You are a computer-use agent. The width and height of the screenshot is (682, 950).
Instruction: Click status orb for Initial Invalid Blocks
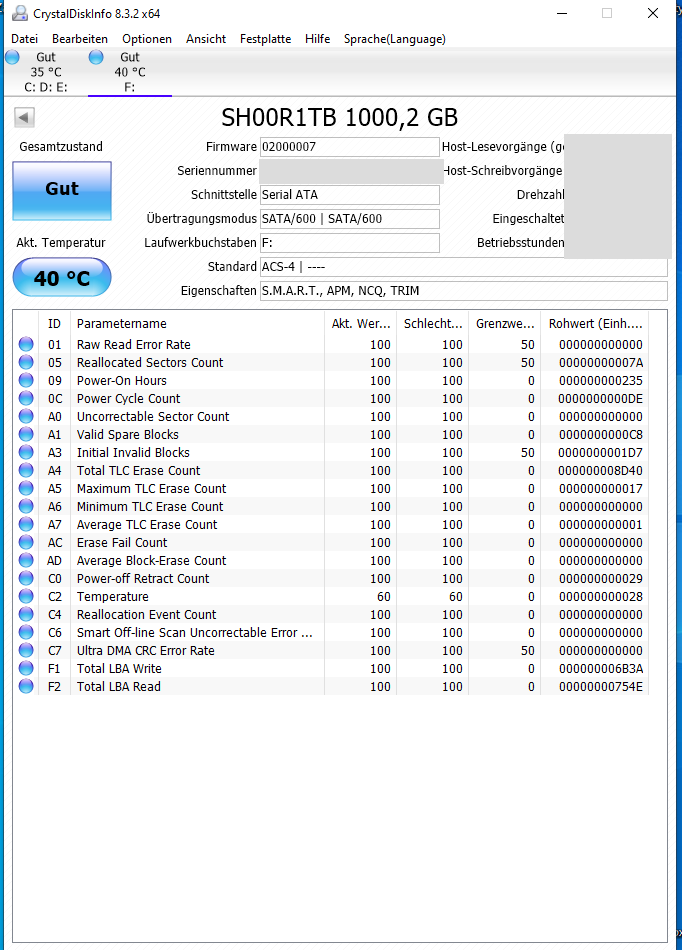[x=26, y=452]
